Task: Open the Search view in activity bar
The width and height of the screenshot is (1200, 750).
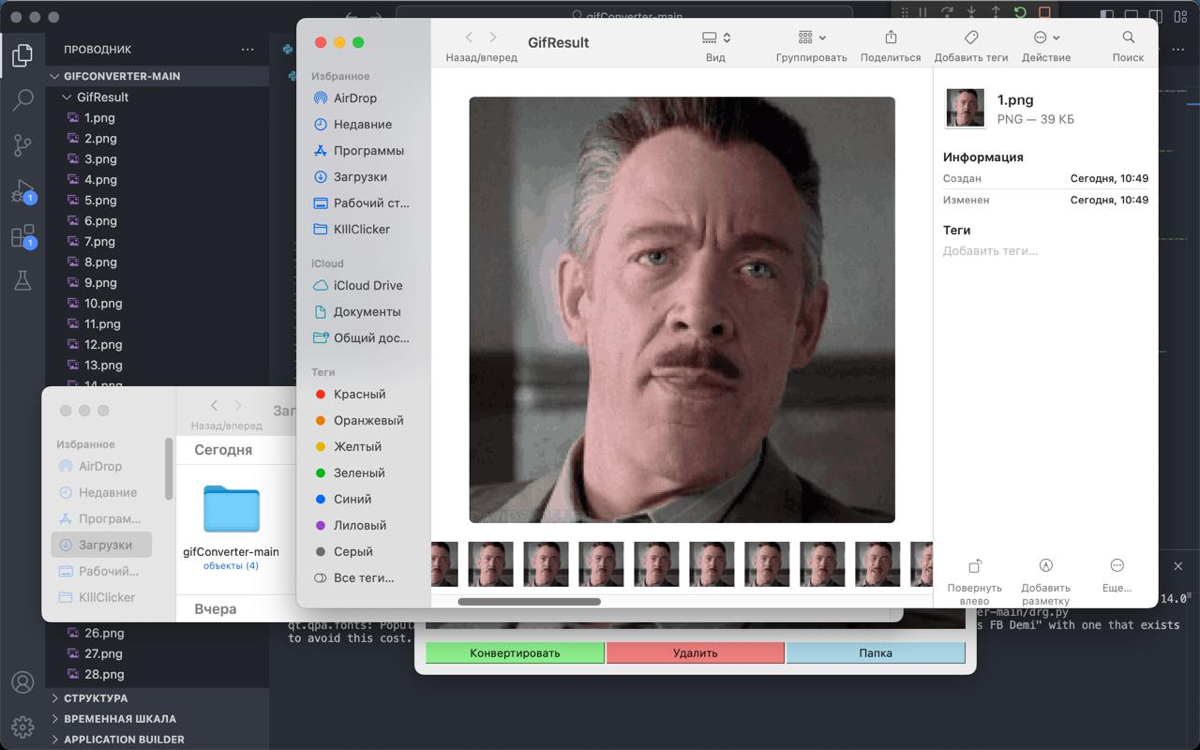Action: (22, 100)
